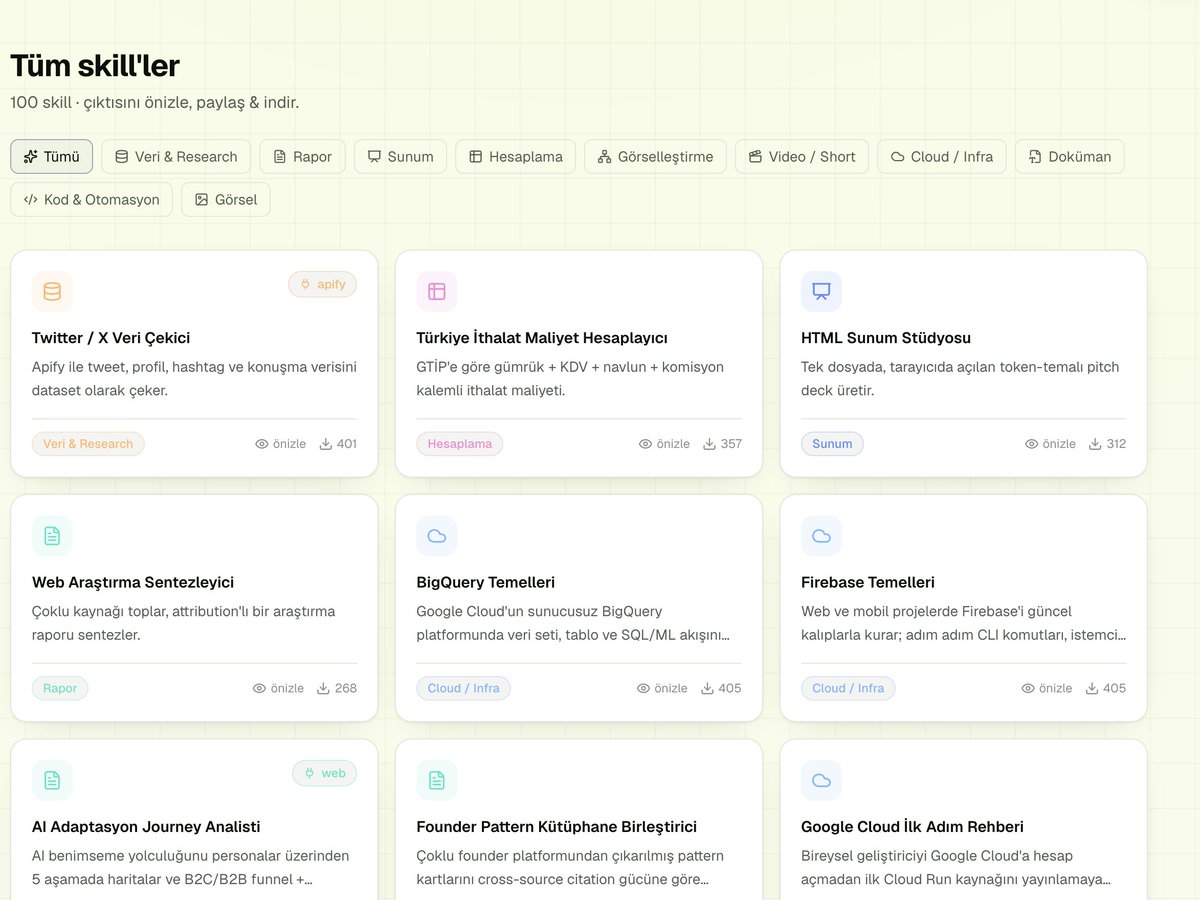Select the Tümü filter tab
Screen dimensions: 1200x900
(x=52, y=156)
